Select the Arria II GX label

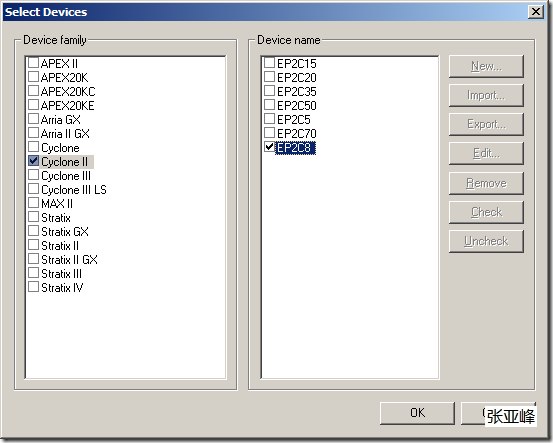coord(65,134)
